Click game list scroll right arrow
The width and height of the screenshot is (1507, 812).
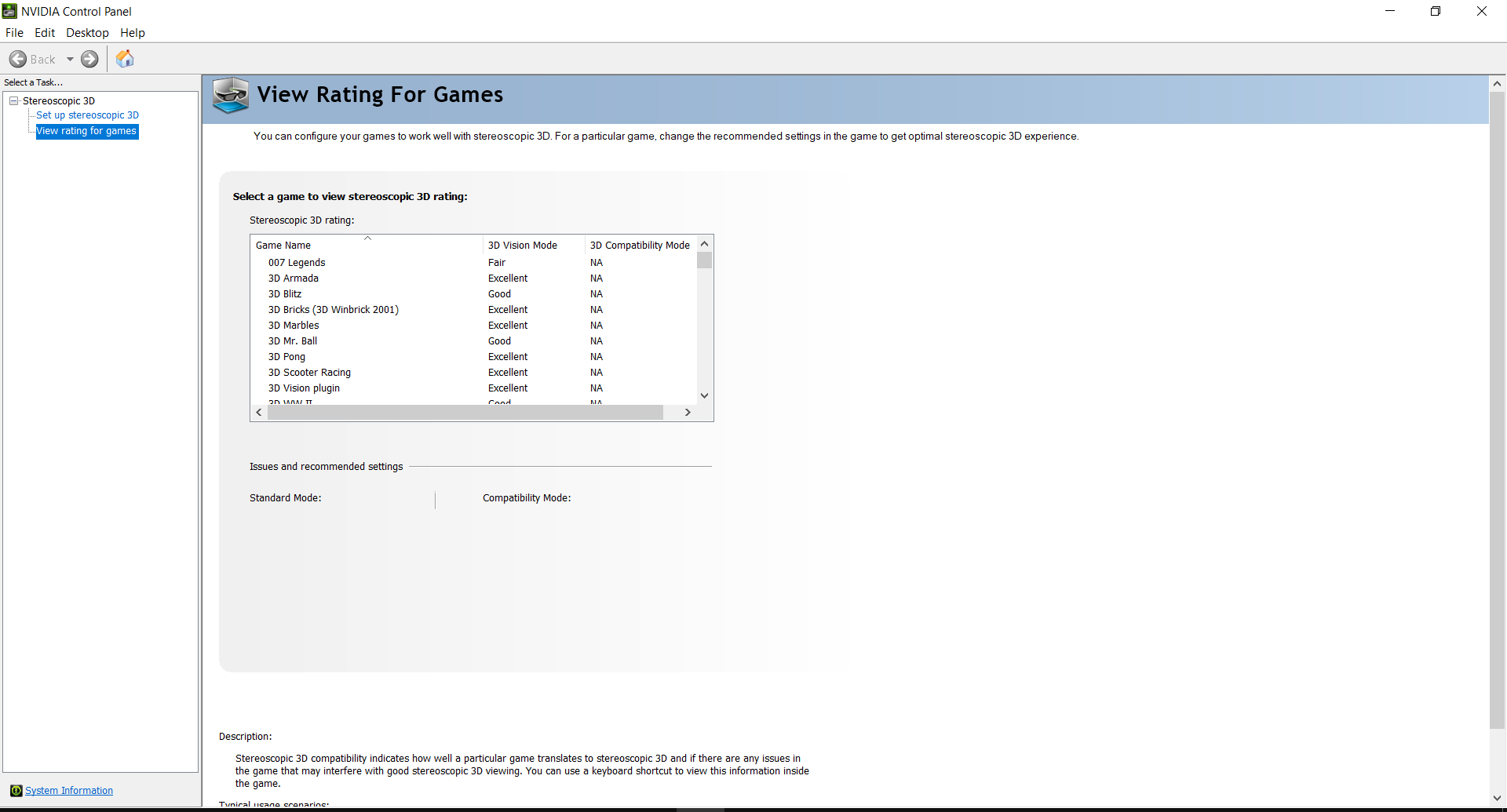(688, 412)
